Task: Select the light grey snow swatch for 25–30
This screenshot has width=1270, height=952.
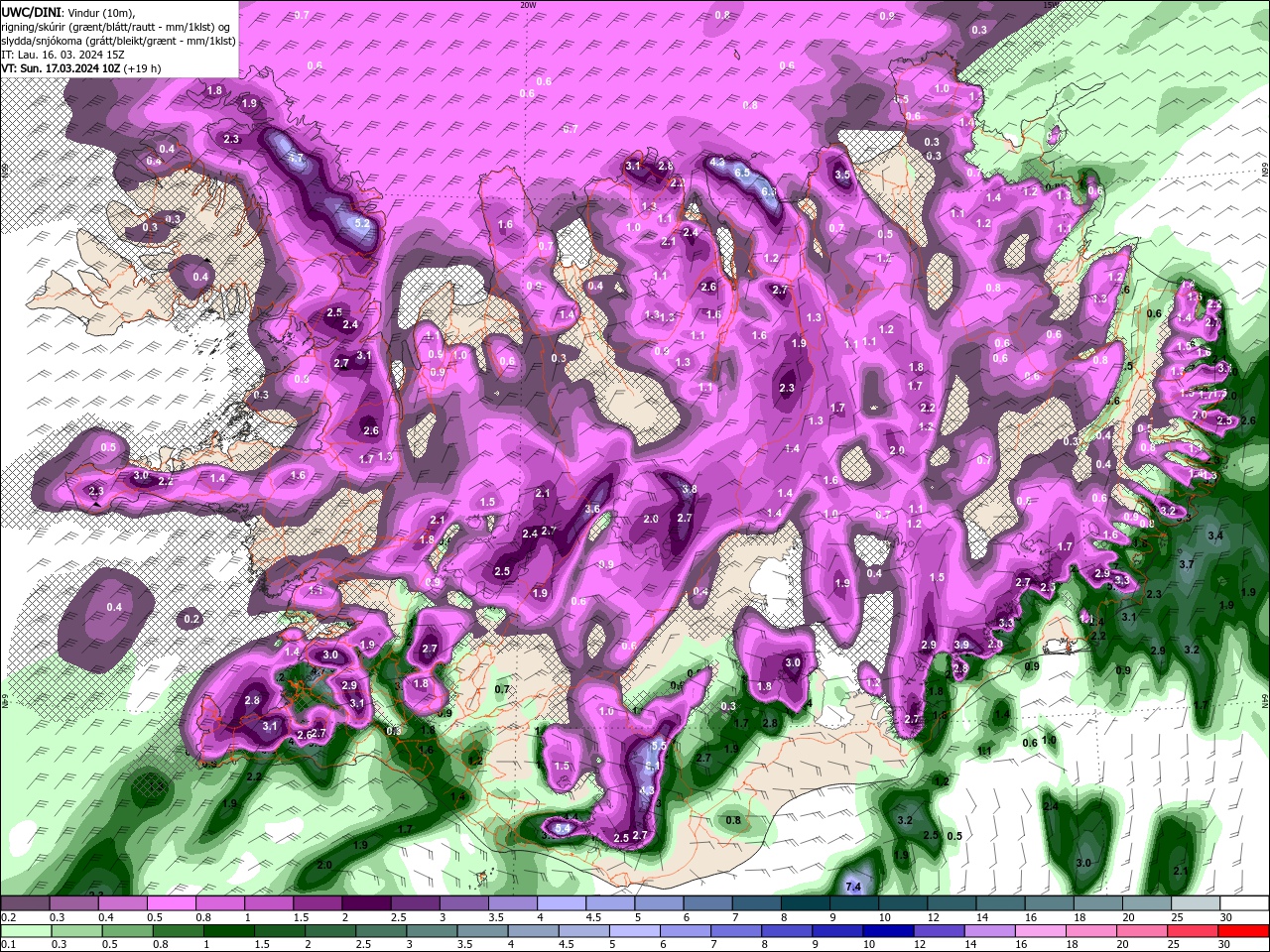Action: [1195, 903]
